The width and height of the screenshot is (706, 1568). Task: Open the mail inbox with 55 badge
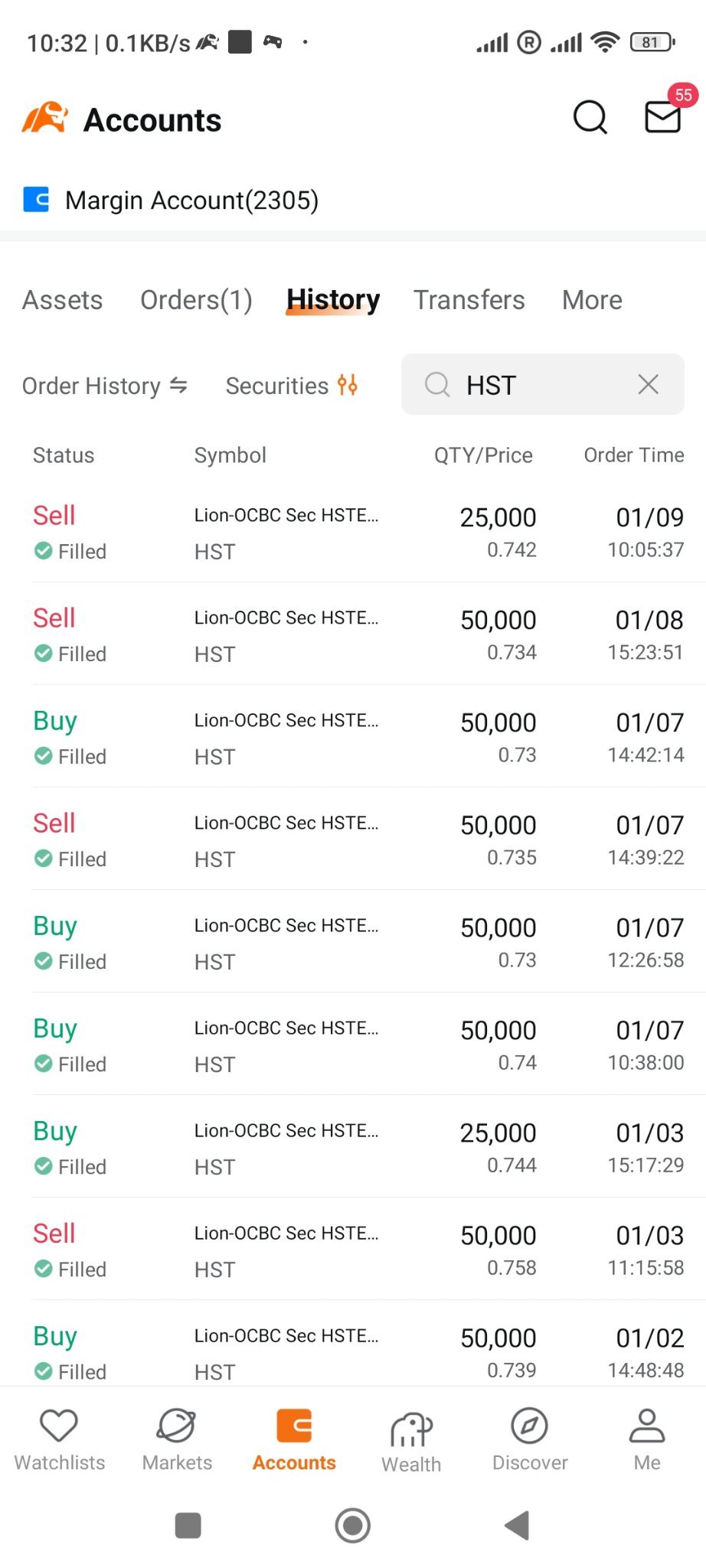pos(663,117)
